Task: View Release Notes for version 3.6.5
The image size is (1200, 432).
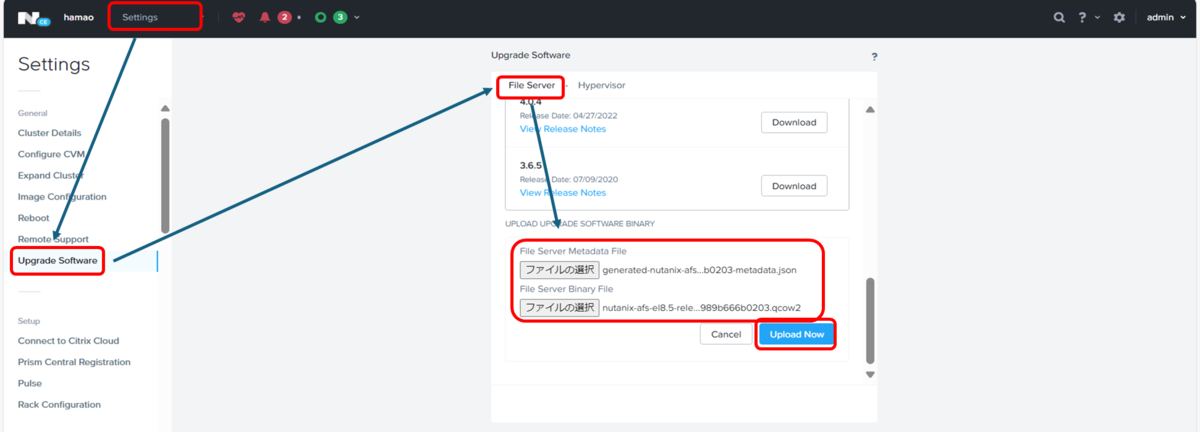Action: 563,193
